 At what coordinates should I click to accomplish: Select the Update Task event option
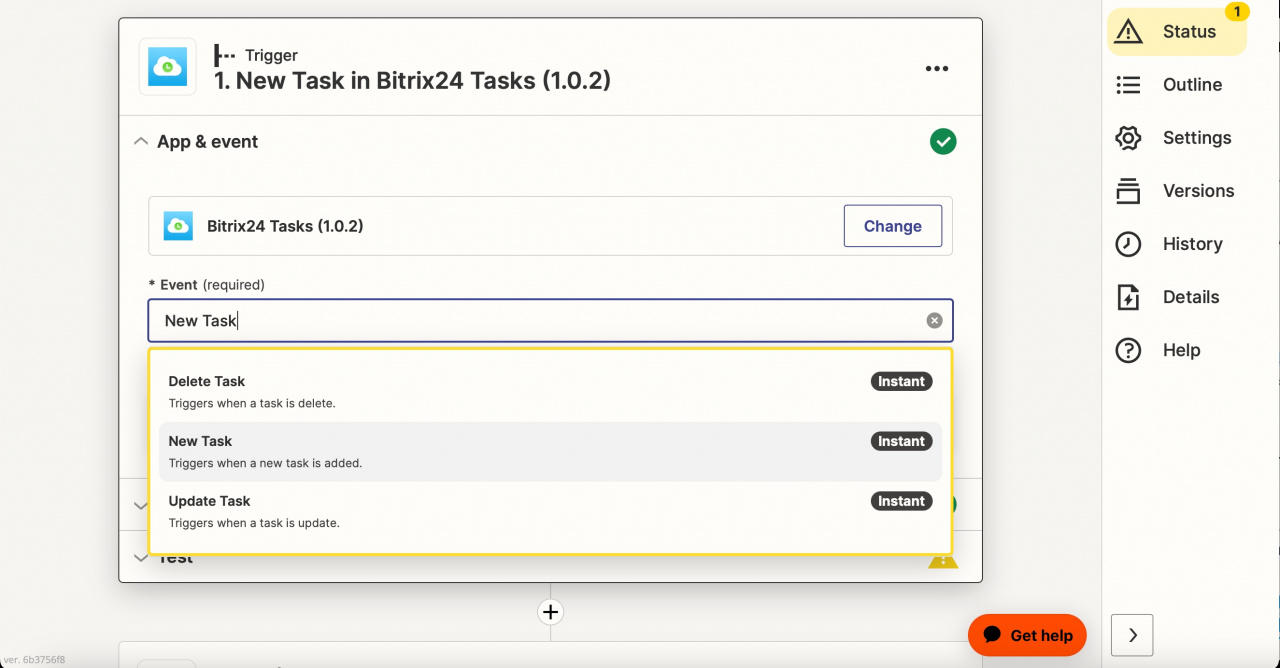[550, 511]
